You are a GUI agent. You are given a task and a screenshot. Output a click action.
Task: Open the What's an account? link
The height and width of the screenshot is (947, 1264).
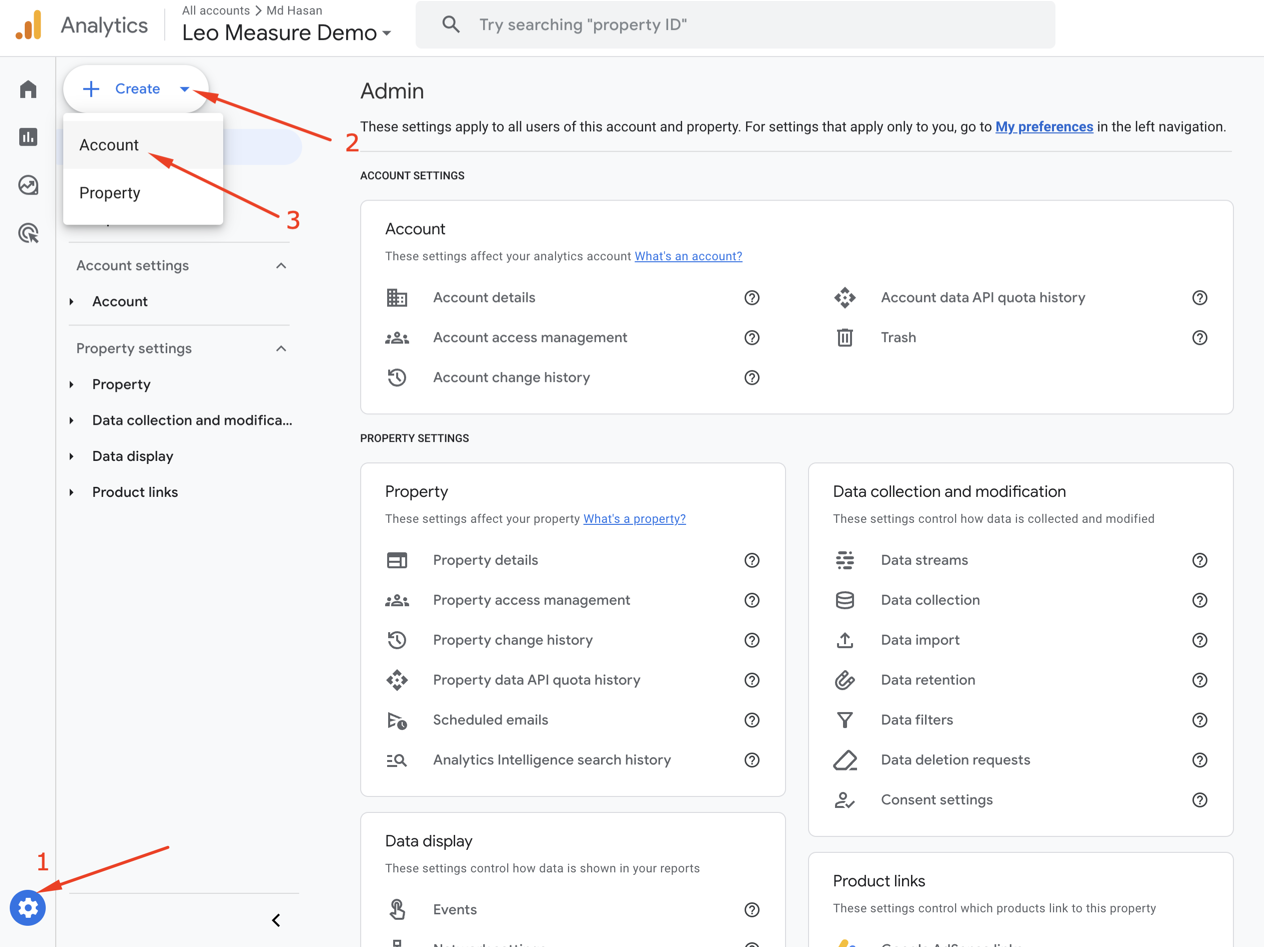point(688,256)
